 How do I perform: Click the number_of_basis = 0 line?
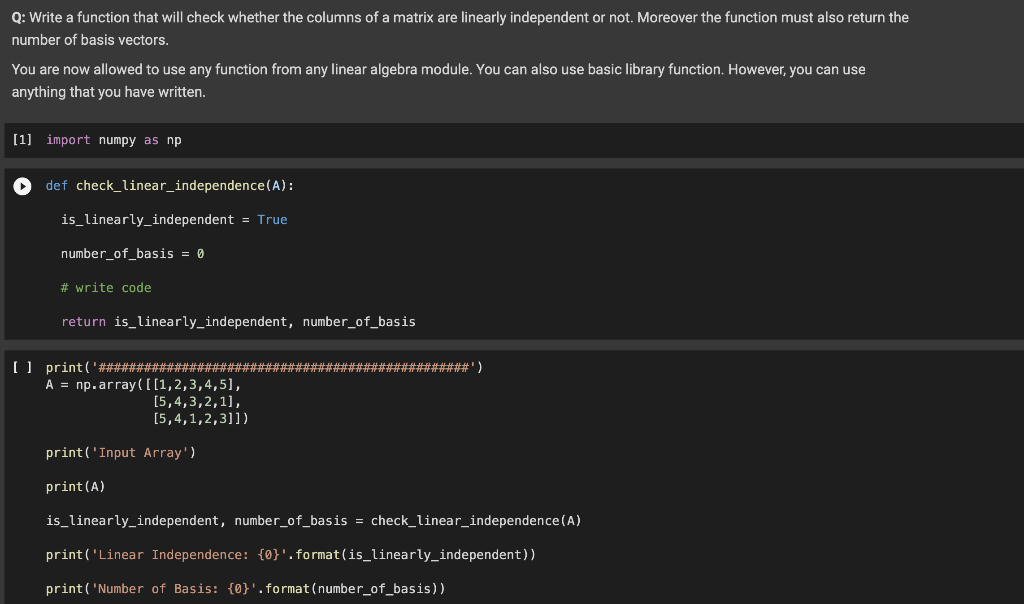[132, 253]
